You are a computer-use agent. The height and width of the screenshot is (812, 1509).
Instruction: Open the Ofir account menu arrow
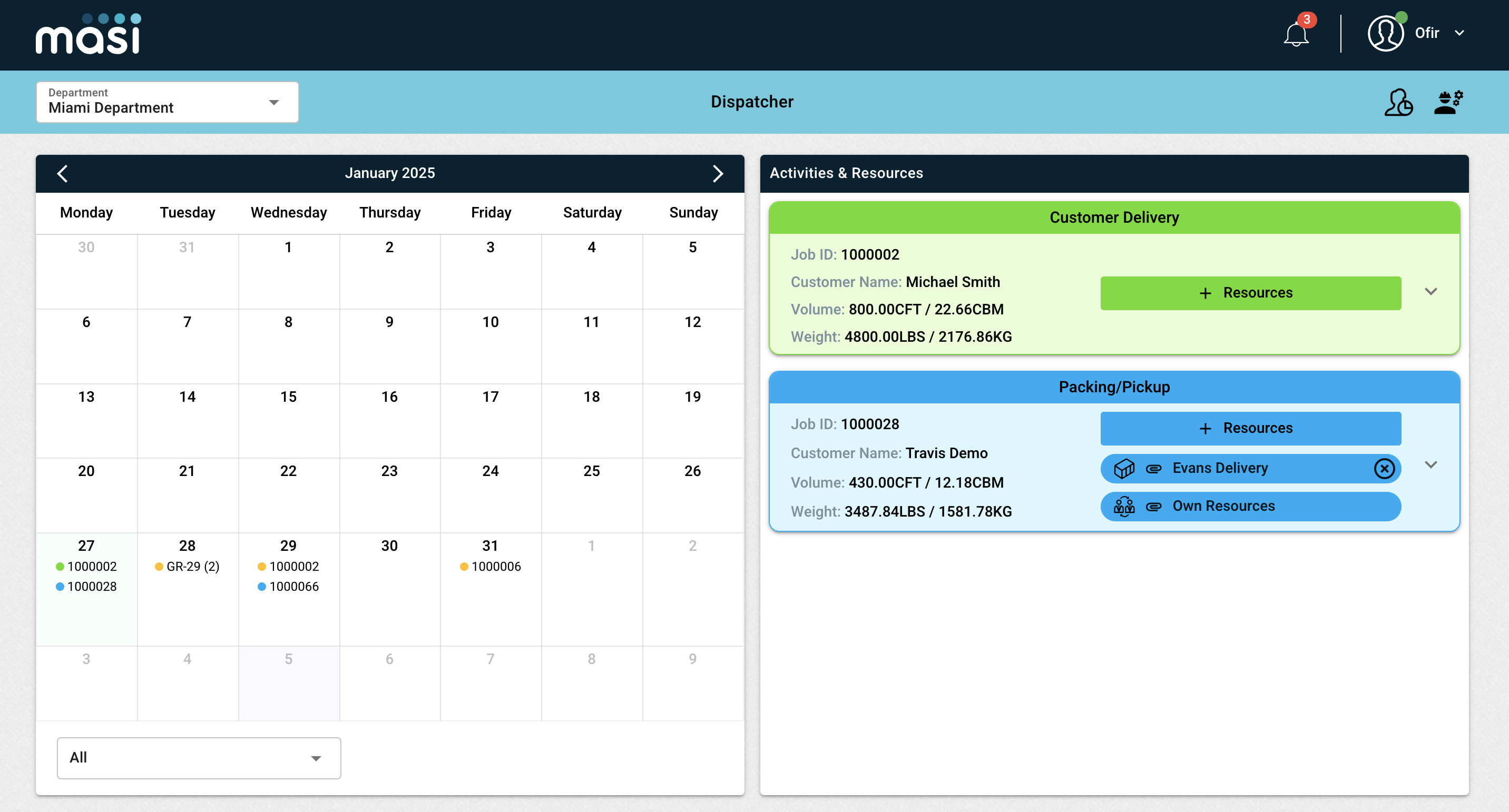(1459, 33)
